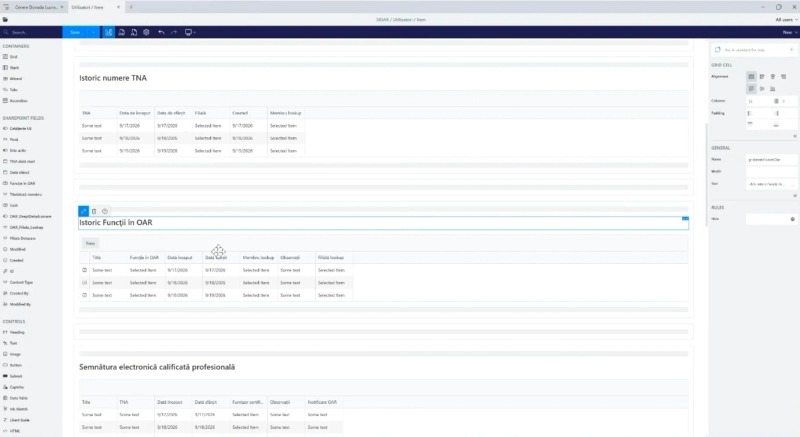Choose the middle vertical alignment icon
The width and height of the screenshot is (800, 437).
pos(762,89)
